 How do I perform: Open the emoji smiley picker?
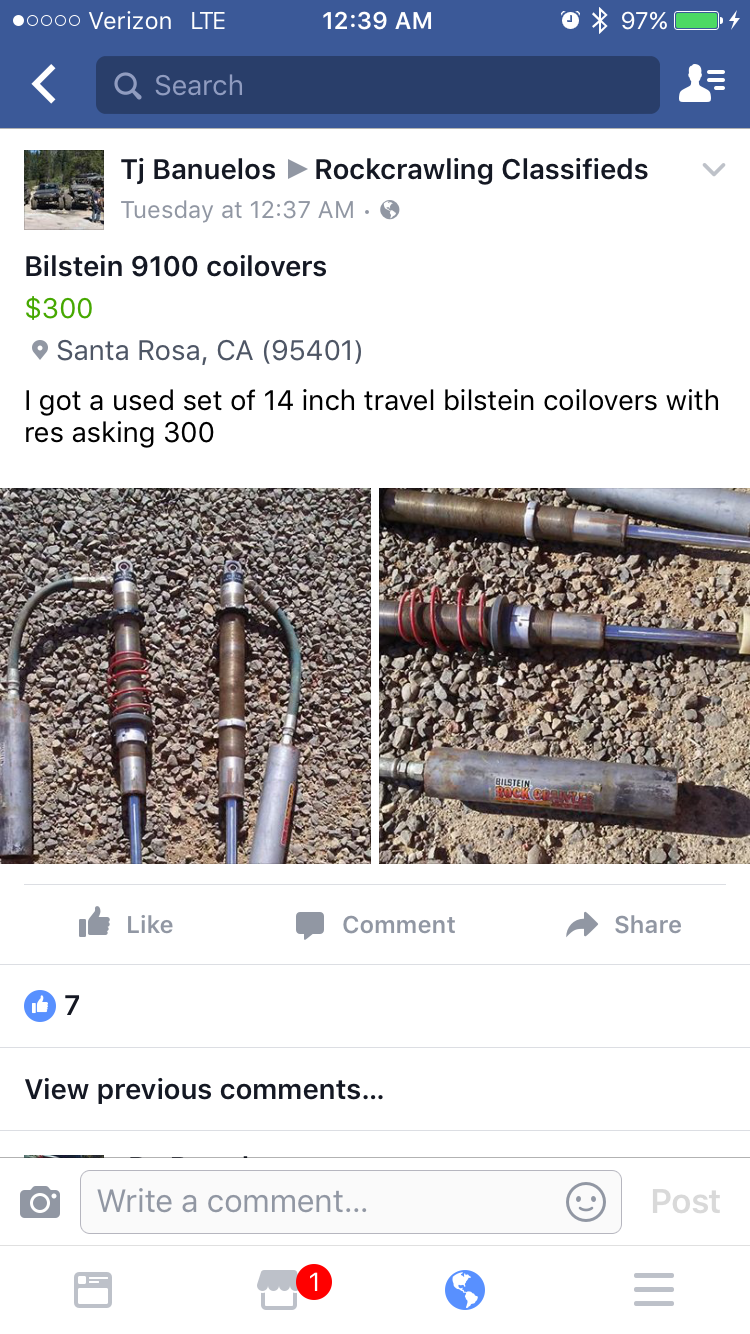586,1201
